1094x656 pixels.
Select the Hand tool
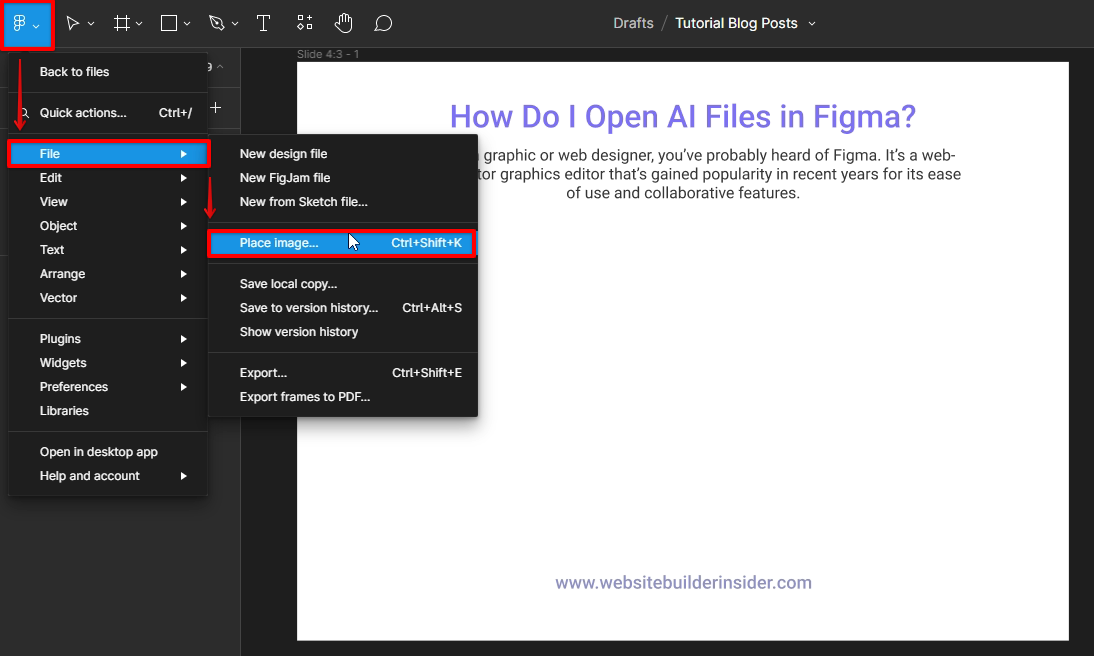[343, 23]
